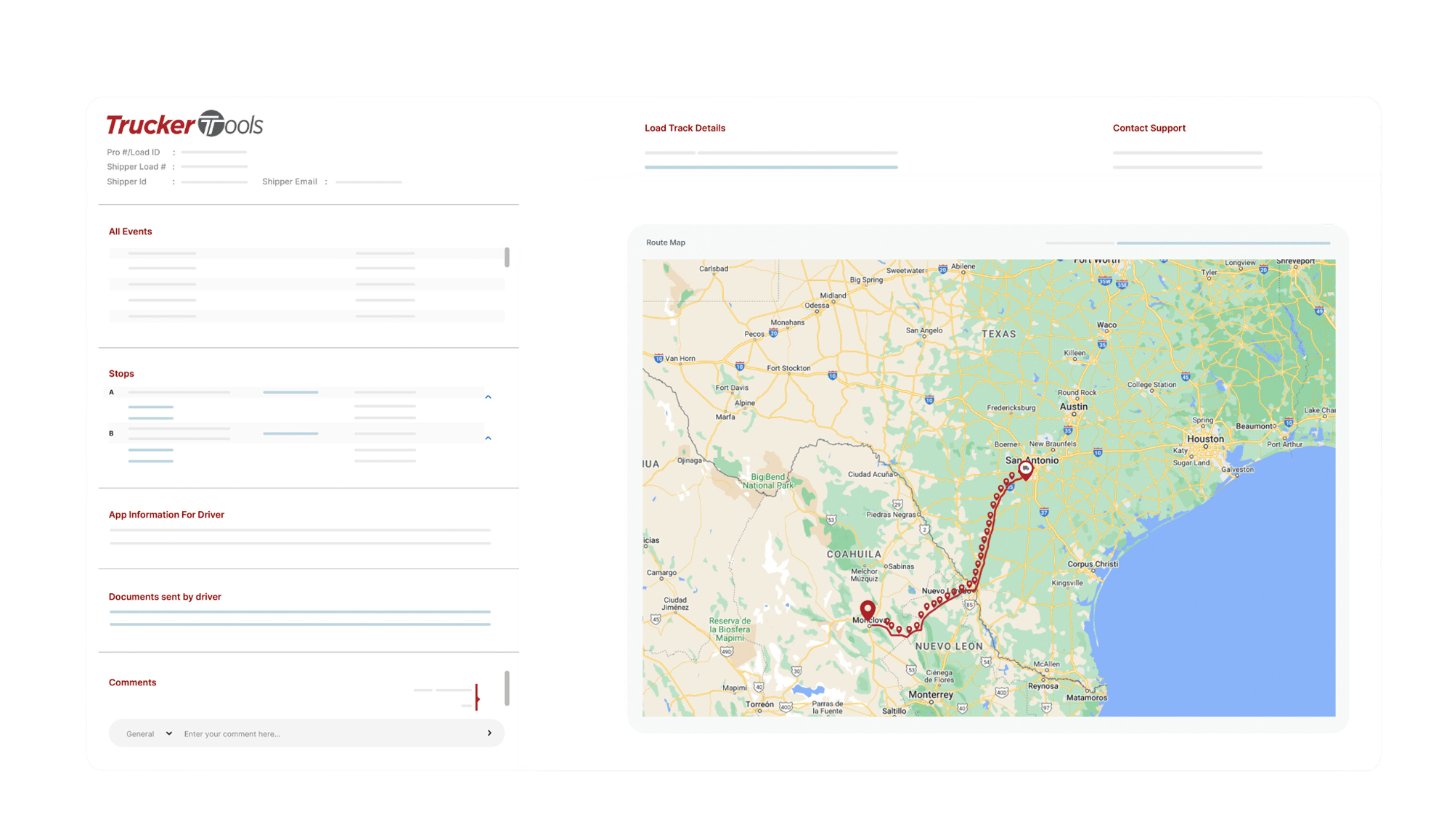Click Reserva de la Biosfera Mapimí label
1452x840 pixels.
coord(730,629)
